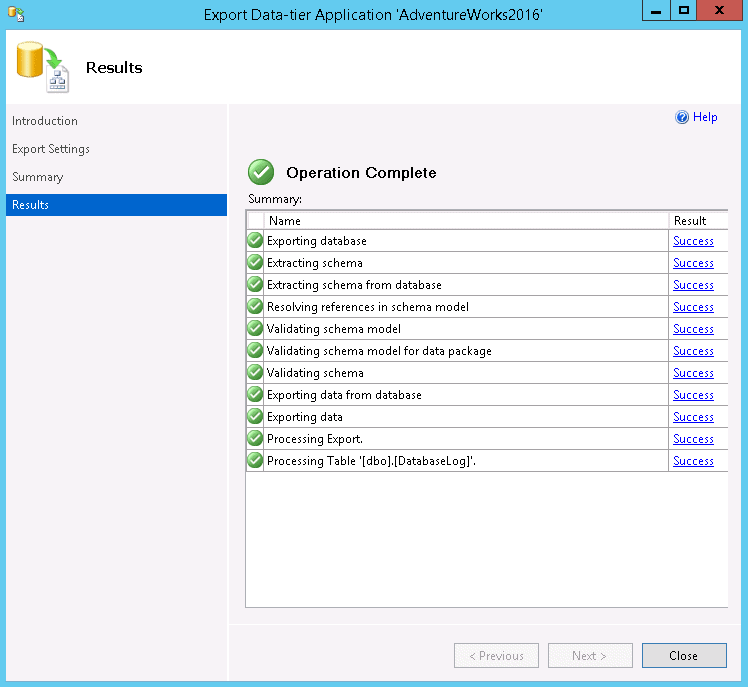
Task: Click check icon for Validating schema model for data package
Action: pos(255,350)
